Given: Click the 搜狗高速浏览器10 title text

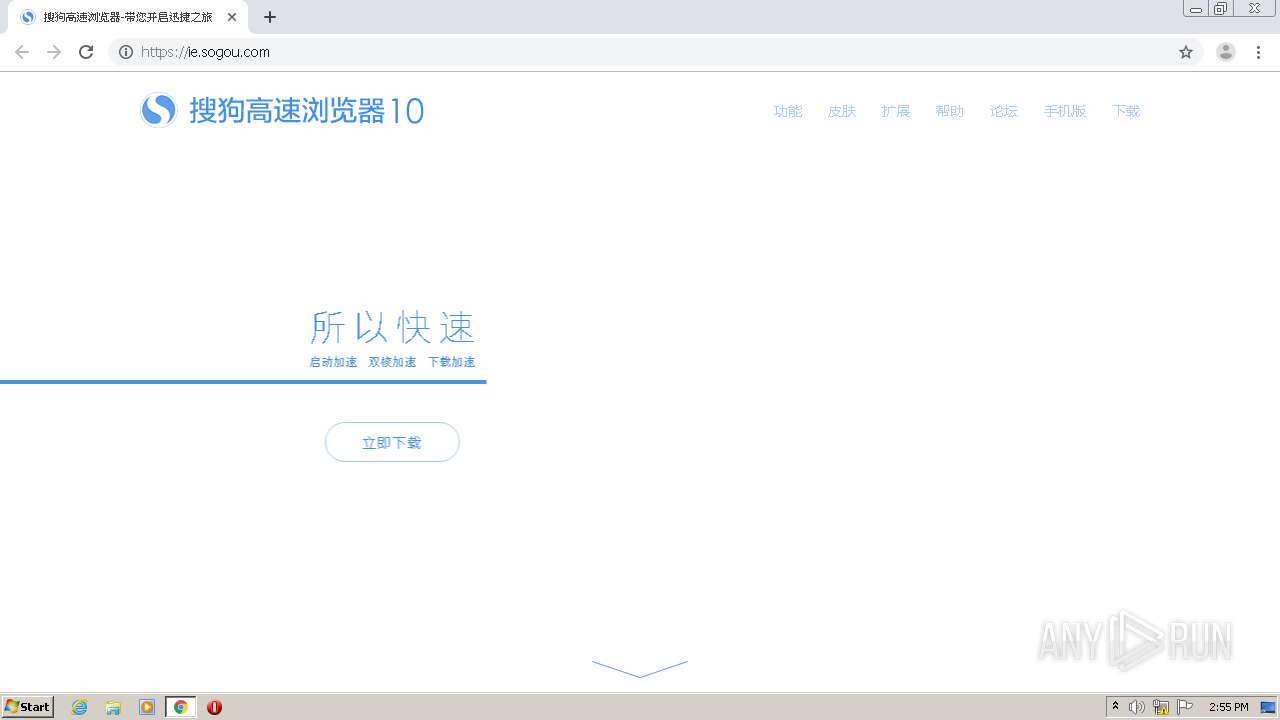Looking at the screenshot, I should pyautogui.click(x=307, y=110).
